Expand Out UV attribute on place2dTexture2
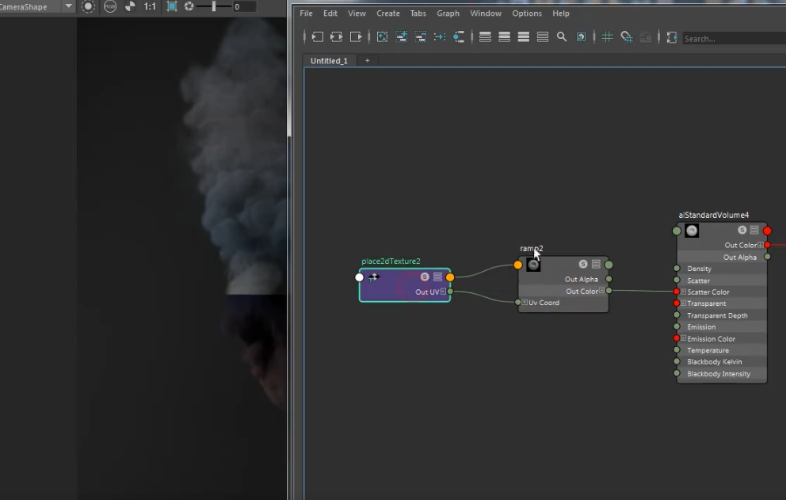Image resolution: width=786 pixels, height=500 pixels. pos(443,291)
